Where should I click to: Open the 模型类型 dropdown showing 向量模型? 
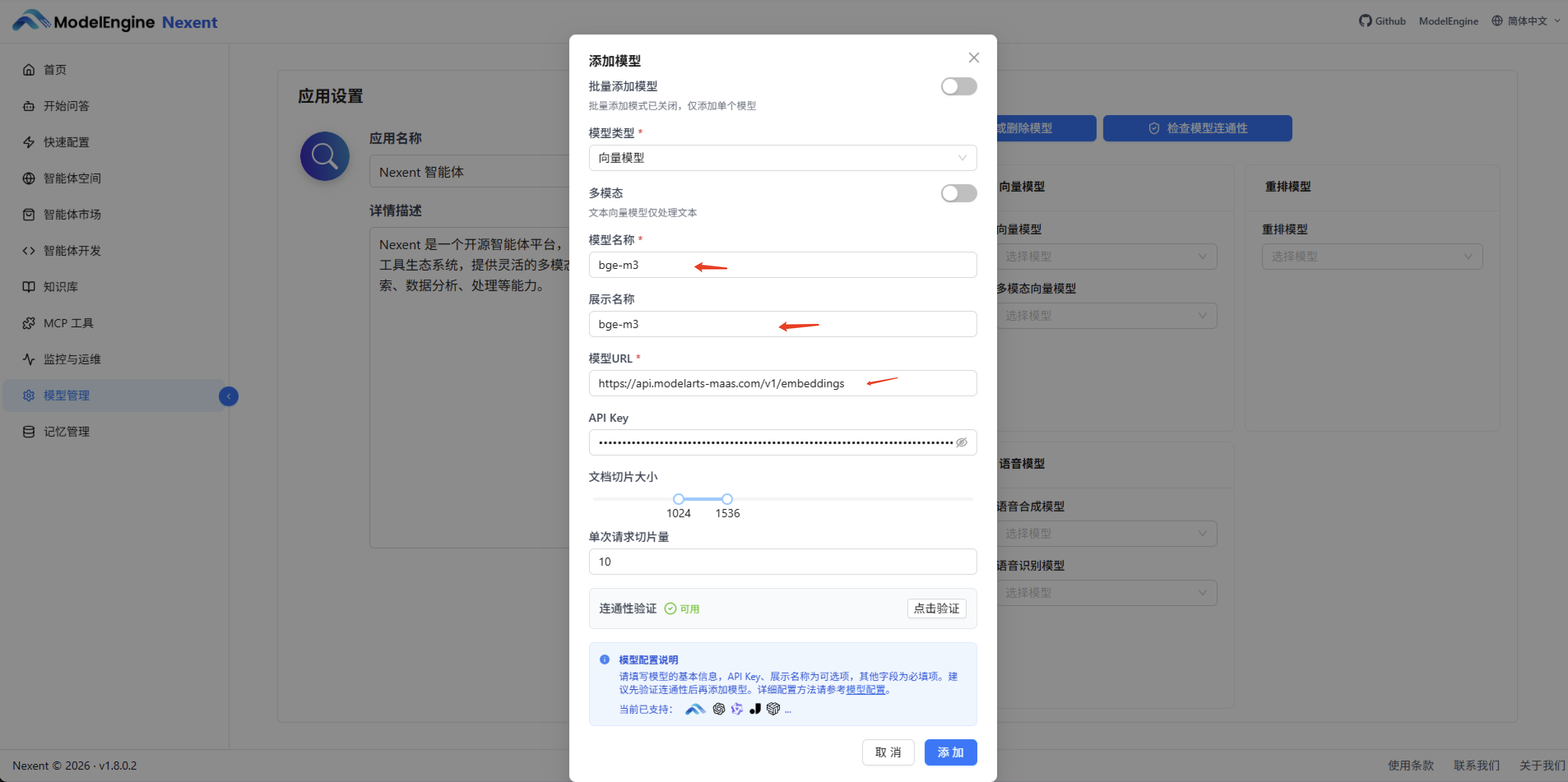coord(782,157)
